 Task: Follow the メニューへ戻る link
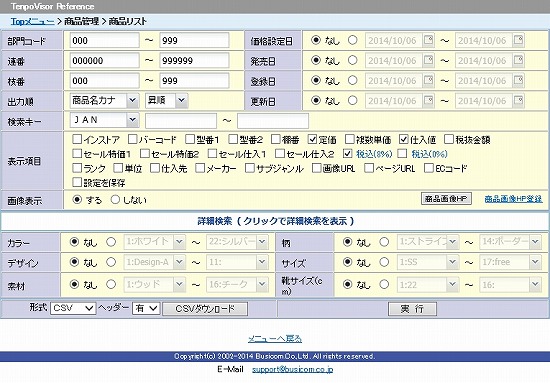275,338
